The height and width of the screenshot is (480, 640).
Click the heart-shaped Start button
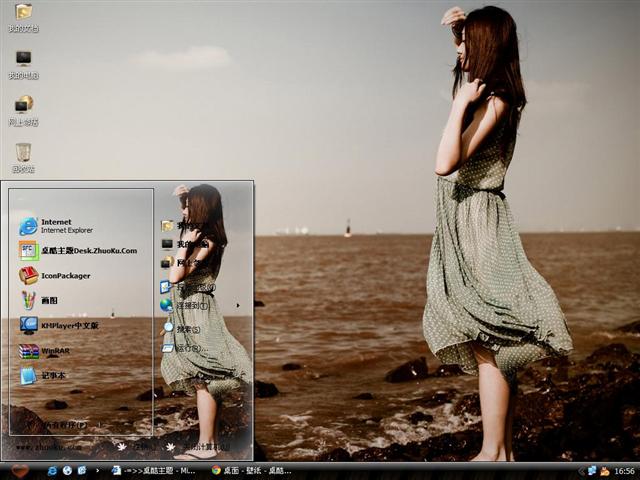click(19, 470)
